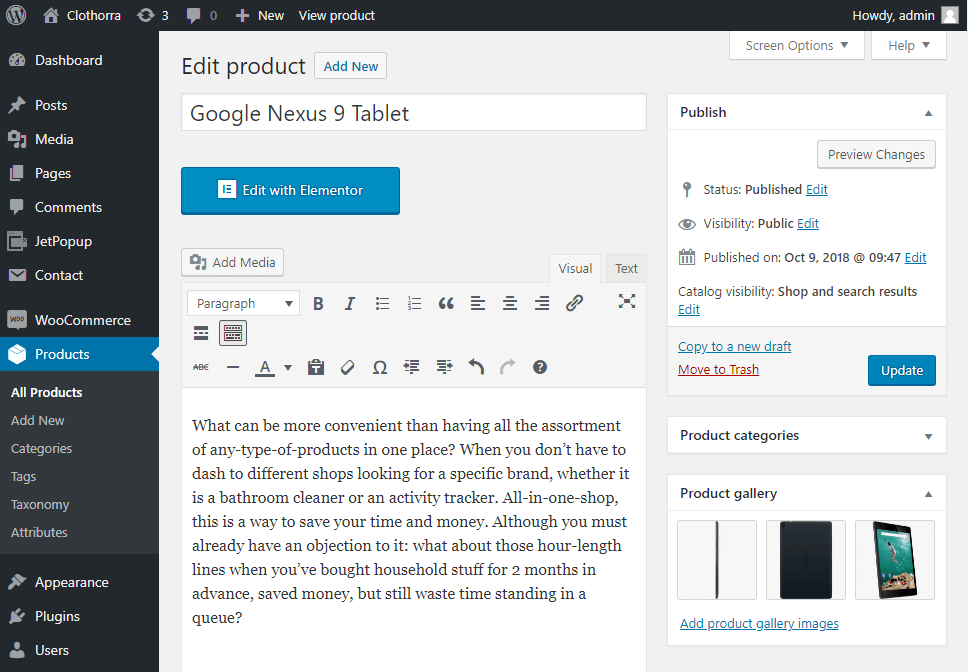
Task: Insert a special character with omega icon
Action: [380, 367]
